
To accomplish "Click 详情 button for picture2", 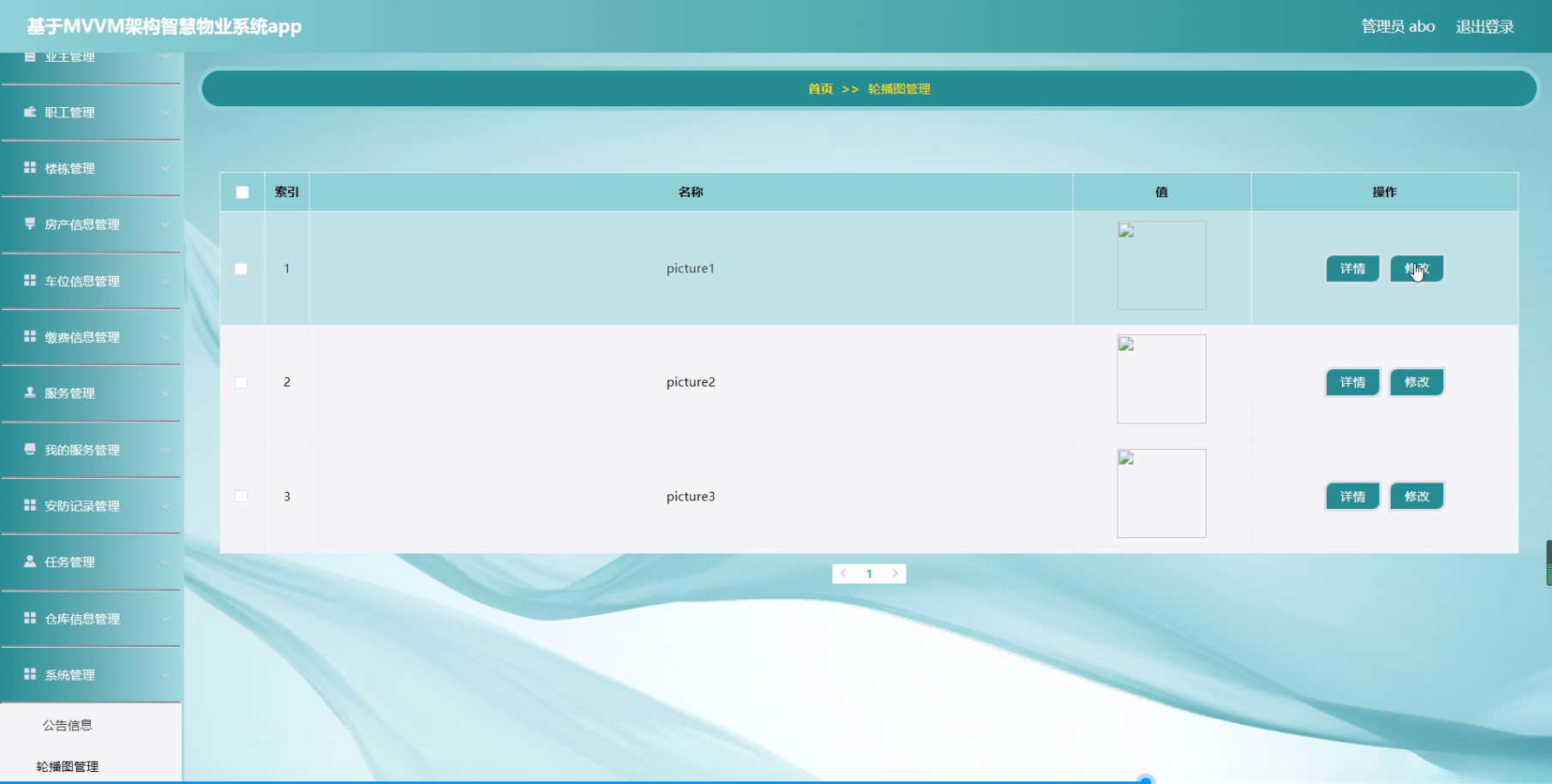I will click(x=1352, y=382).
